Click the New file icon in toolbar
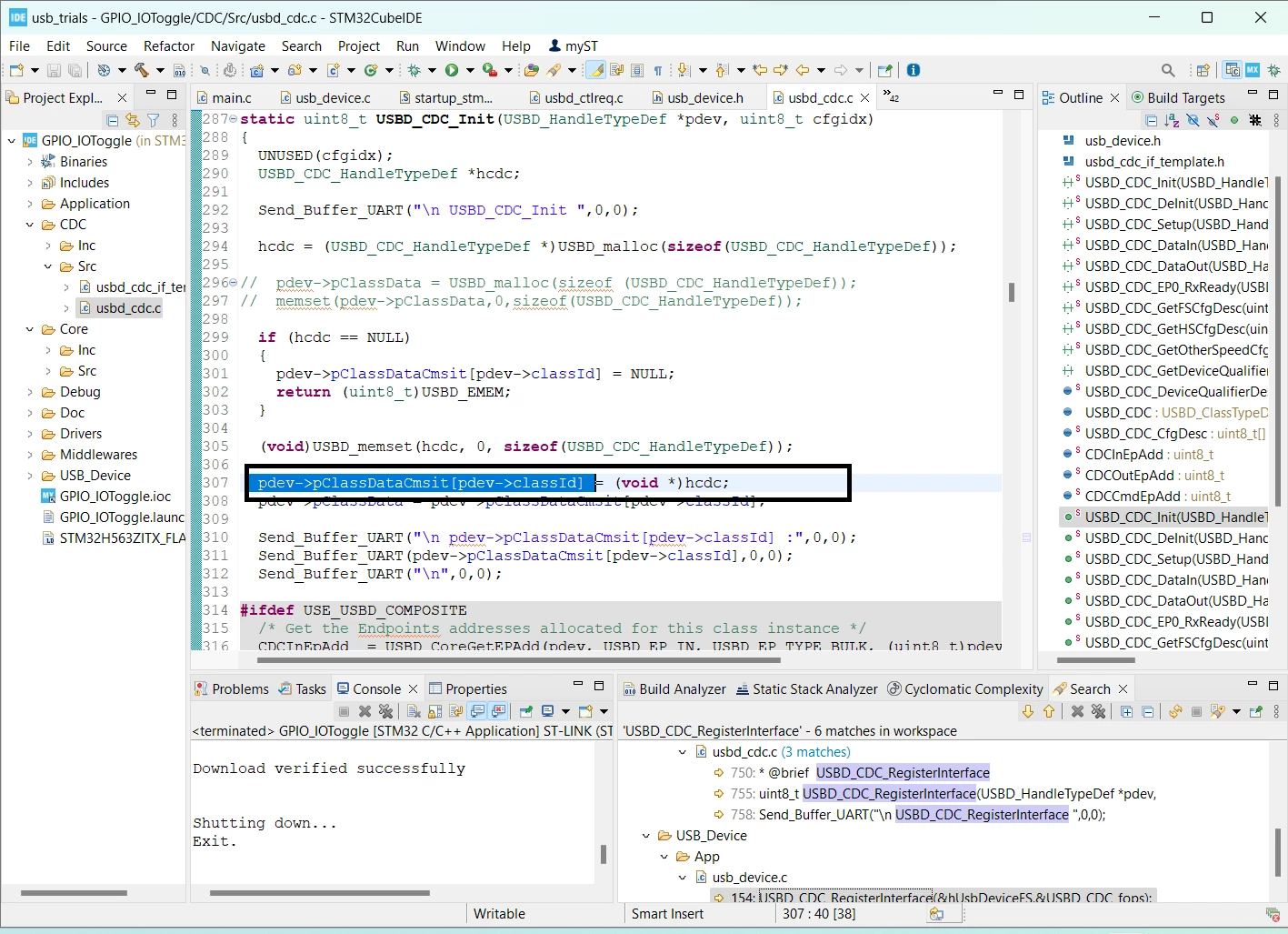The height and width of the screenshot is (934, 1288). tap(15, 70)
